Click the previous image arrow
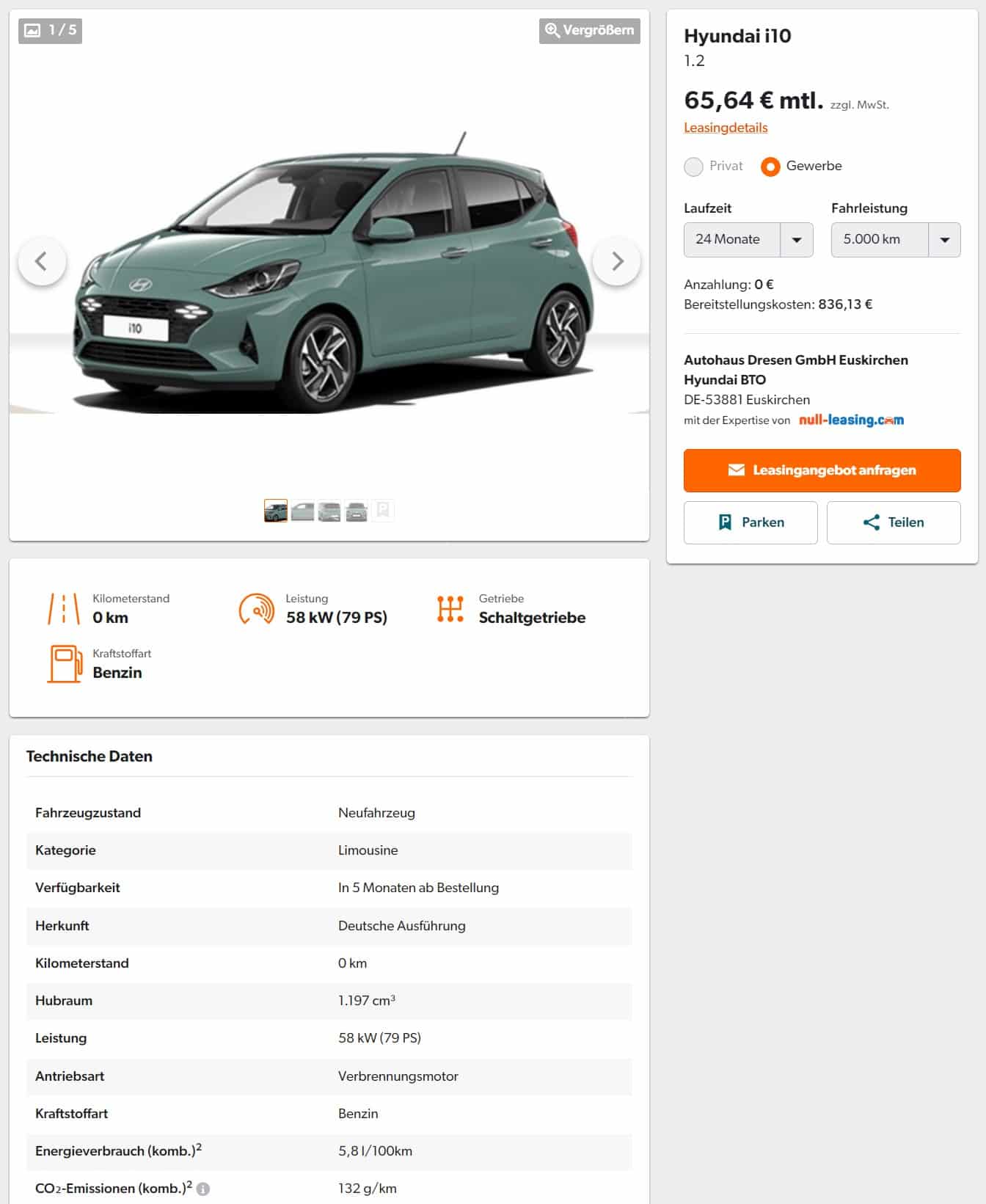The image size is (986, 1204). (x=42, y=261)
